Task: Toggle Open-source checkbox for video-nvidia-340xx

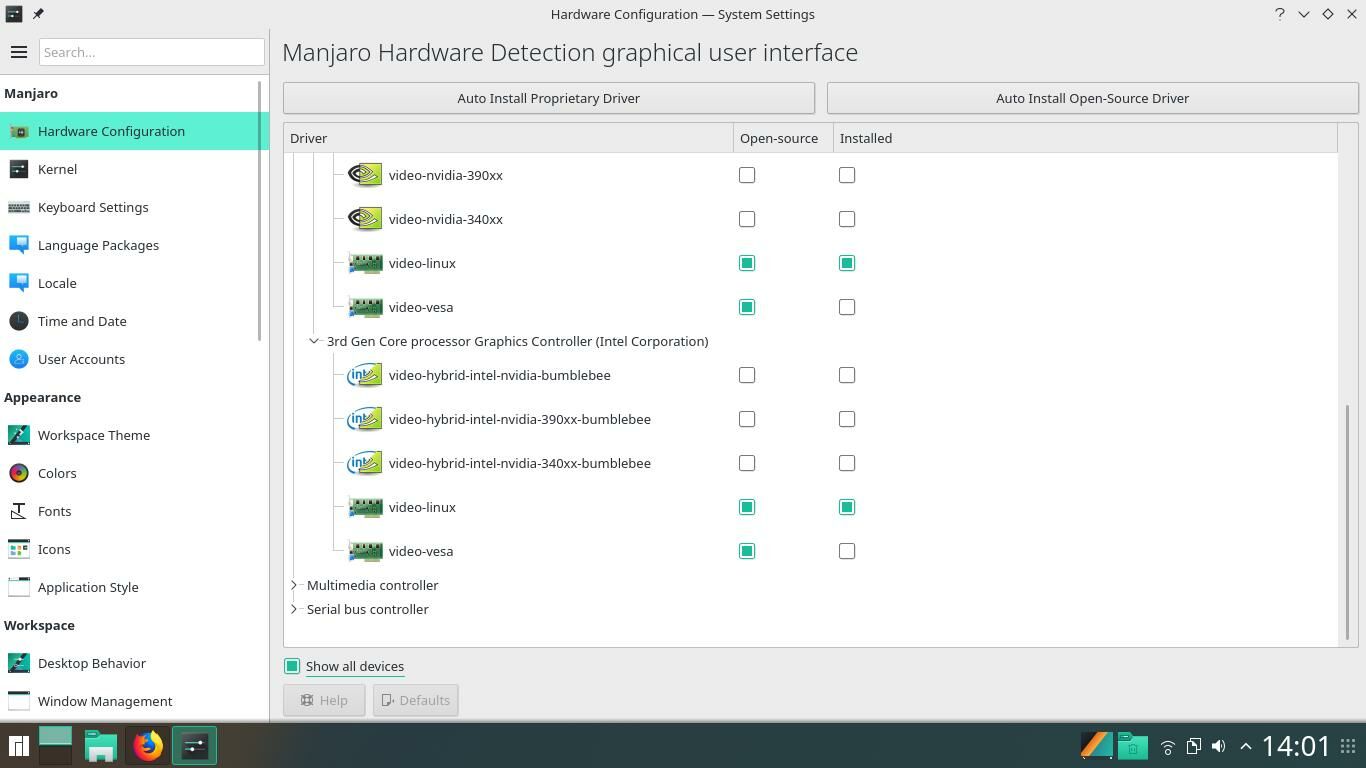Action: tap(747, 219)
